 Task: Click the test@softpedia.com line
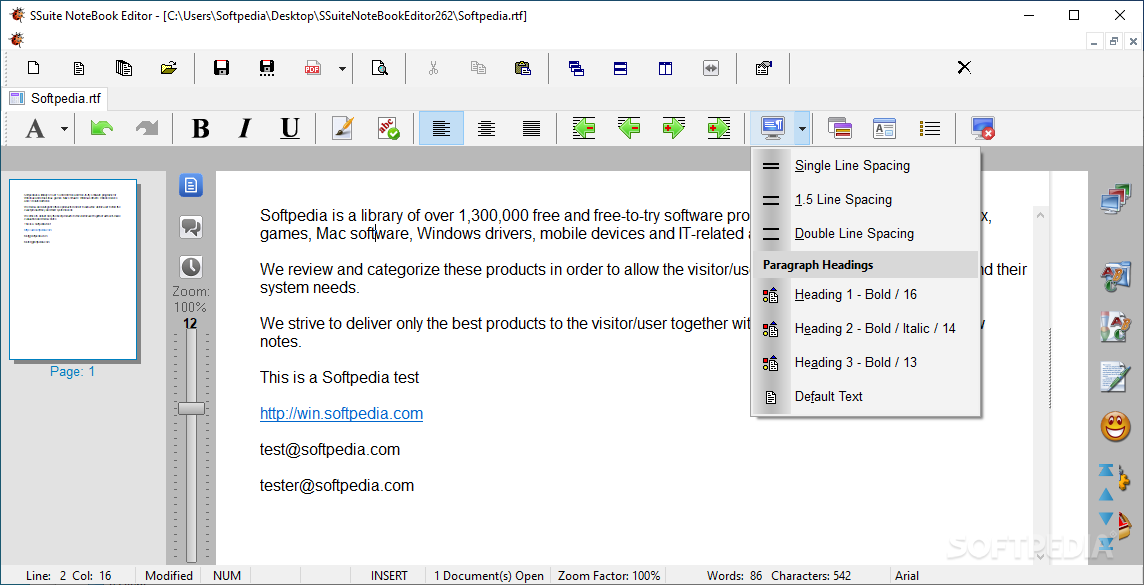330,449
